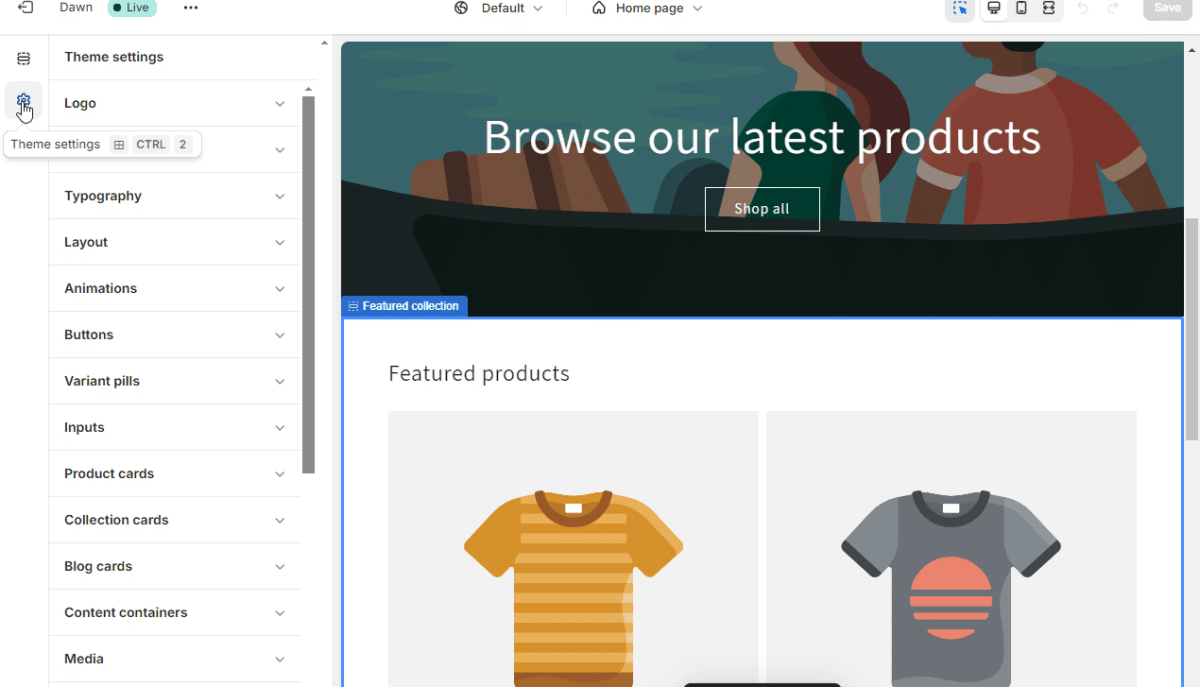Click the redo arrow icon
Viewport: 1200px width, 687px height.
pyautogui.click(x=1113, y=8)
